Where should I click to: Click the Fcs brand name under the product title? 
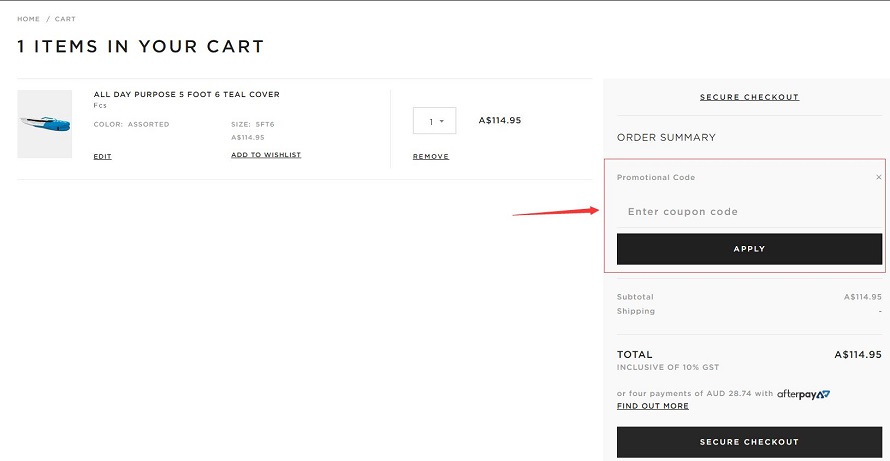click(x=100, y=106)
